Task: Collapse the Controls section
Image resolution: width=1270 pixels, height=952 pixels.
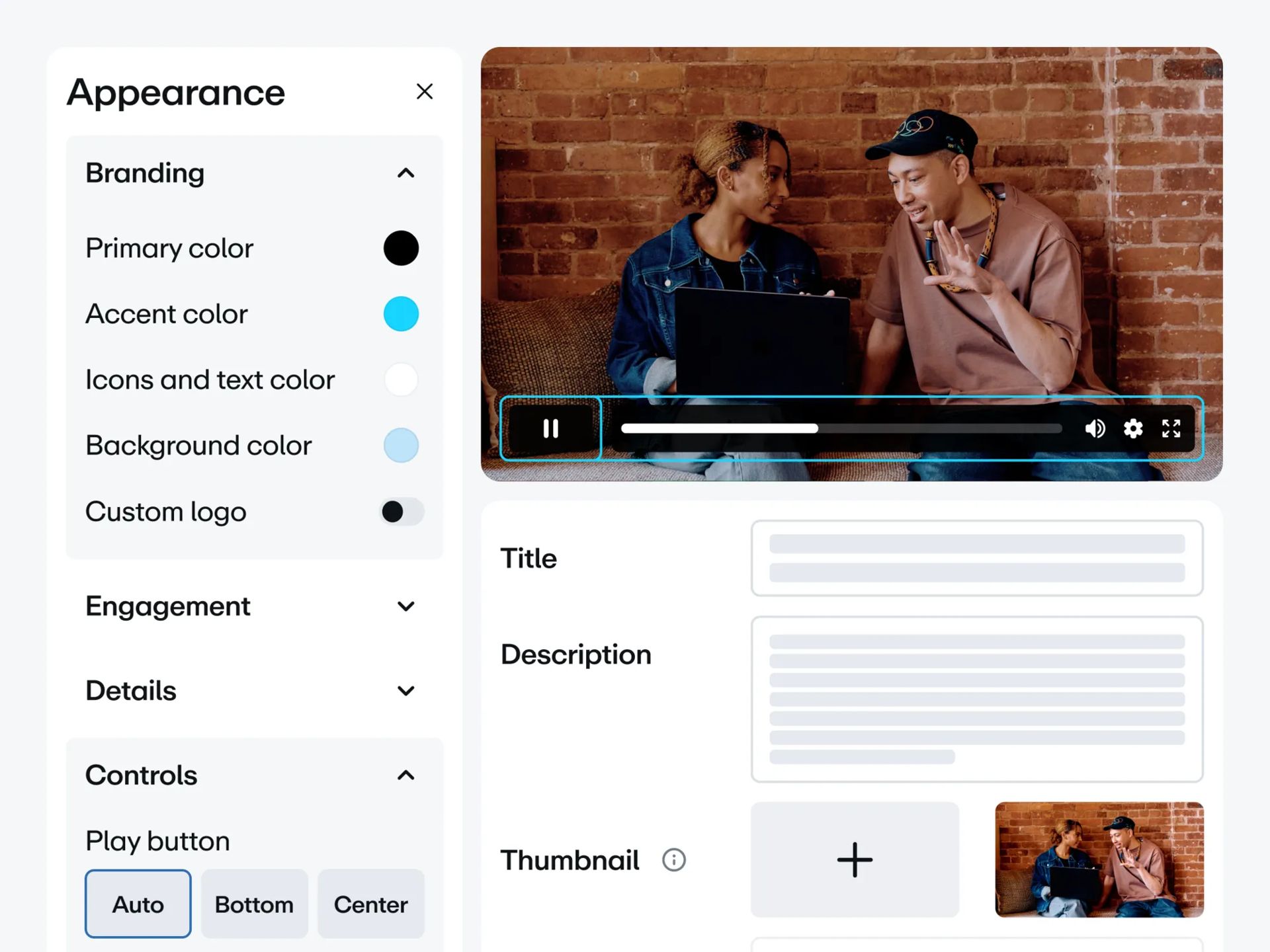Action: click(x=405, y=775)
